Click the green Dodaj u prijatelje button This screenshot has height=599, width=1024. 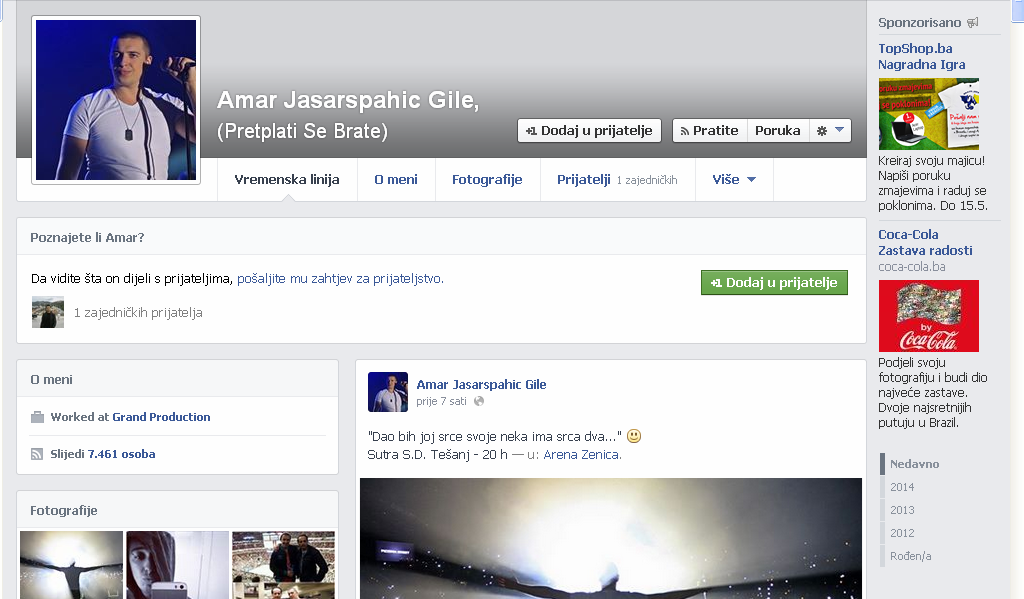click(774, 283)
